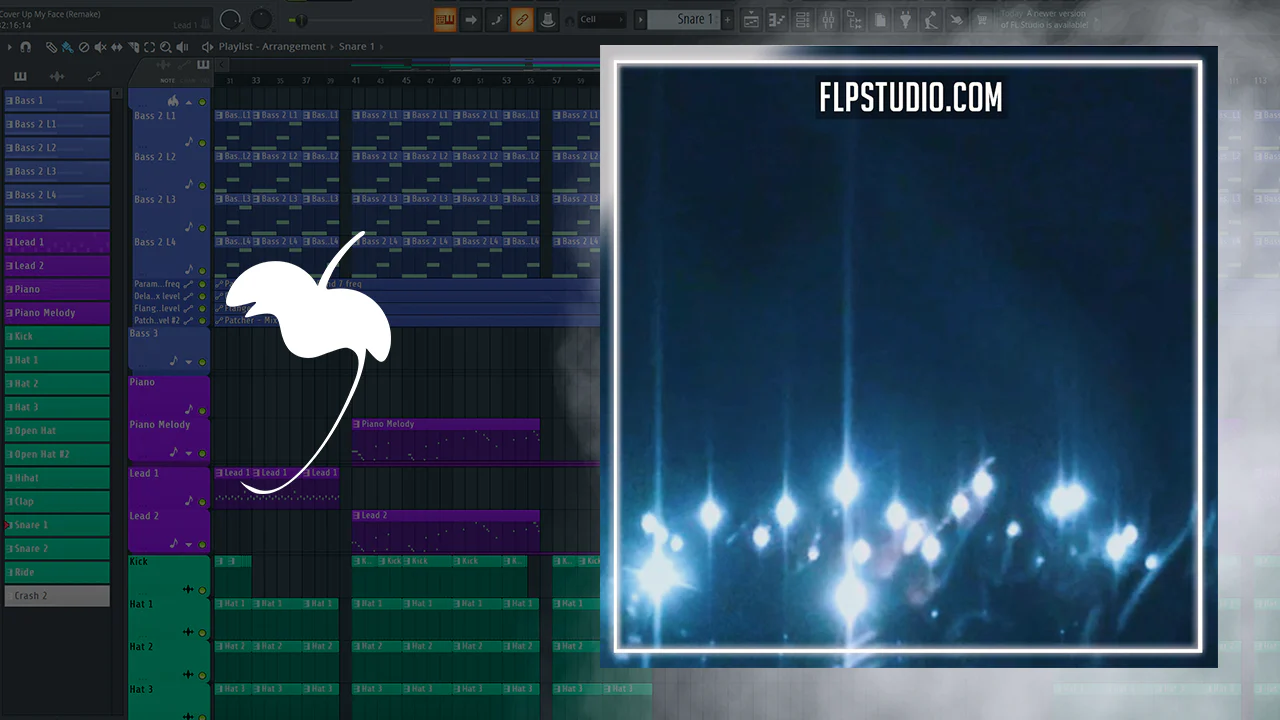Adjust the main pitch knob

click(261, 19)
